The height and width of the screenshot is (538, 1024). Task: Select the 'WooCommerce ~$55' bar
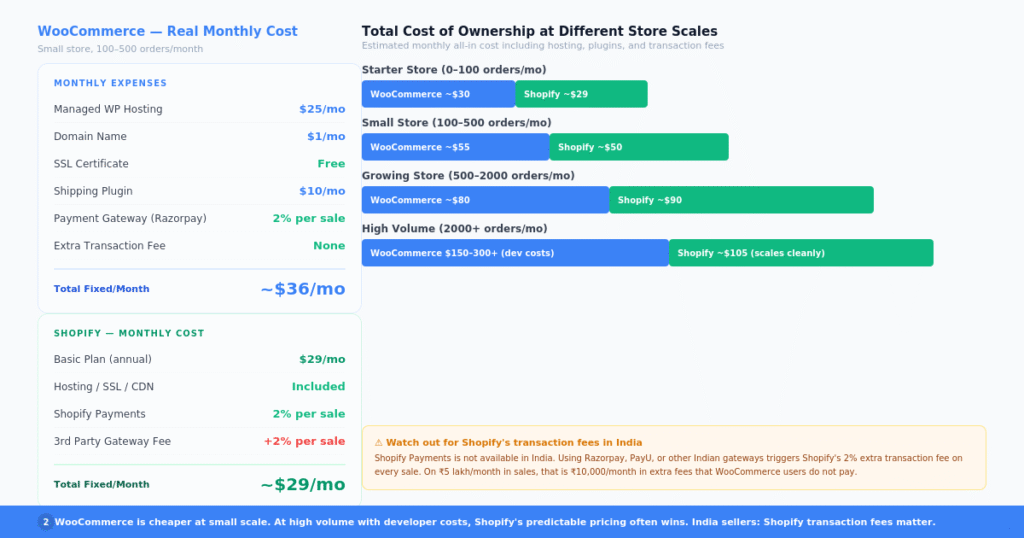tap(455, 147)
